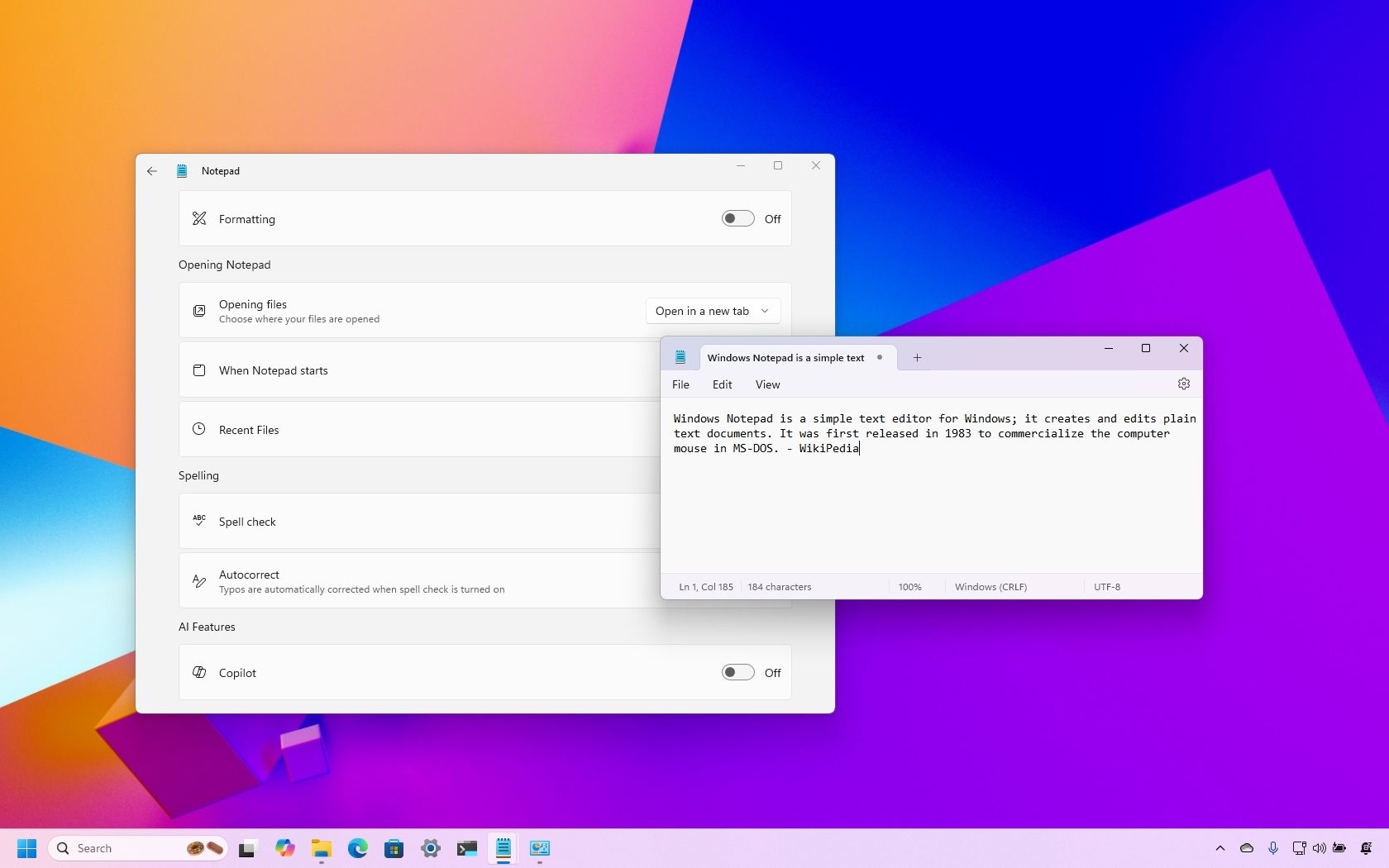Screen dimensions: 1389x868
Task: Click the Formatting icon in settings
Action: tap(198, 218)
